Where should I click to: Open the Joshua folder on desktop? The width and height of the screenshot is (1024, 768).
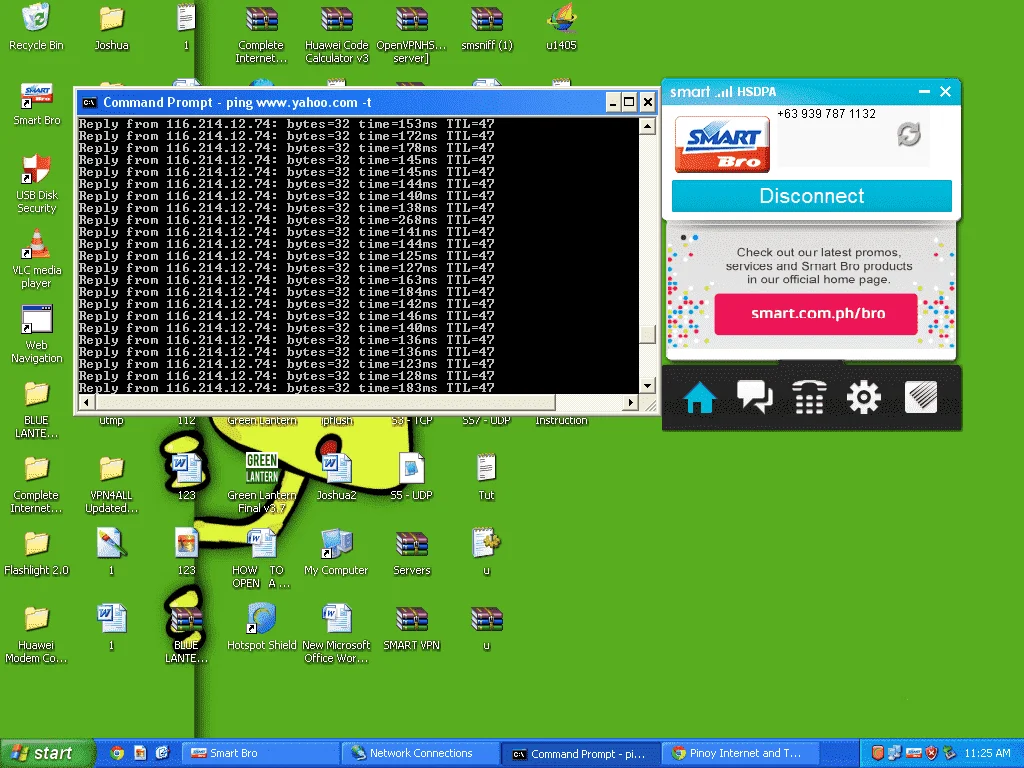tap(111, 26)
